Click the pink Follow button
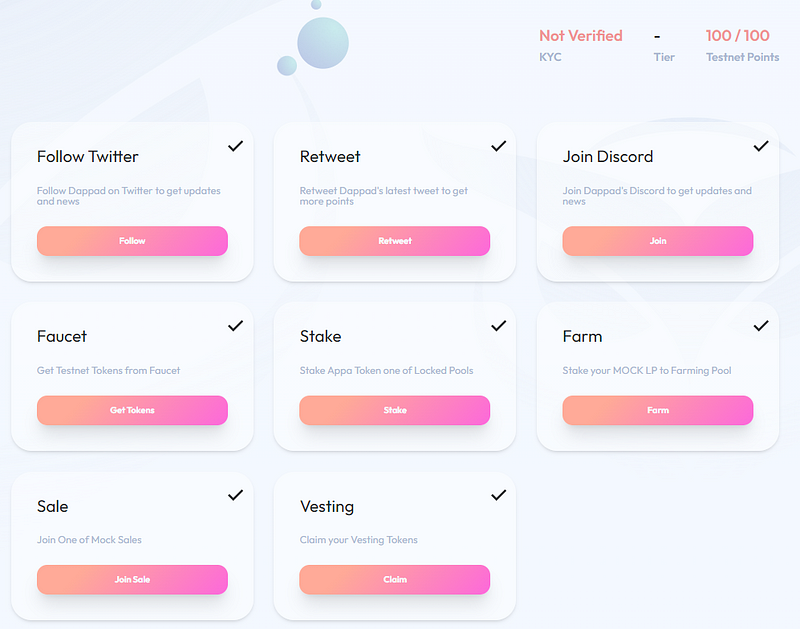 click(132, 241)
